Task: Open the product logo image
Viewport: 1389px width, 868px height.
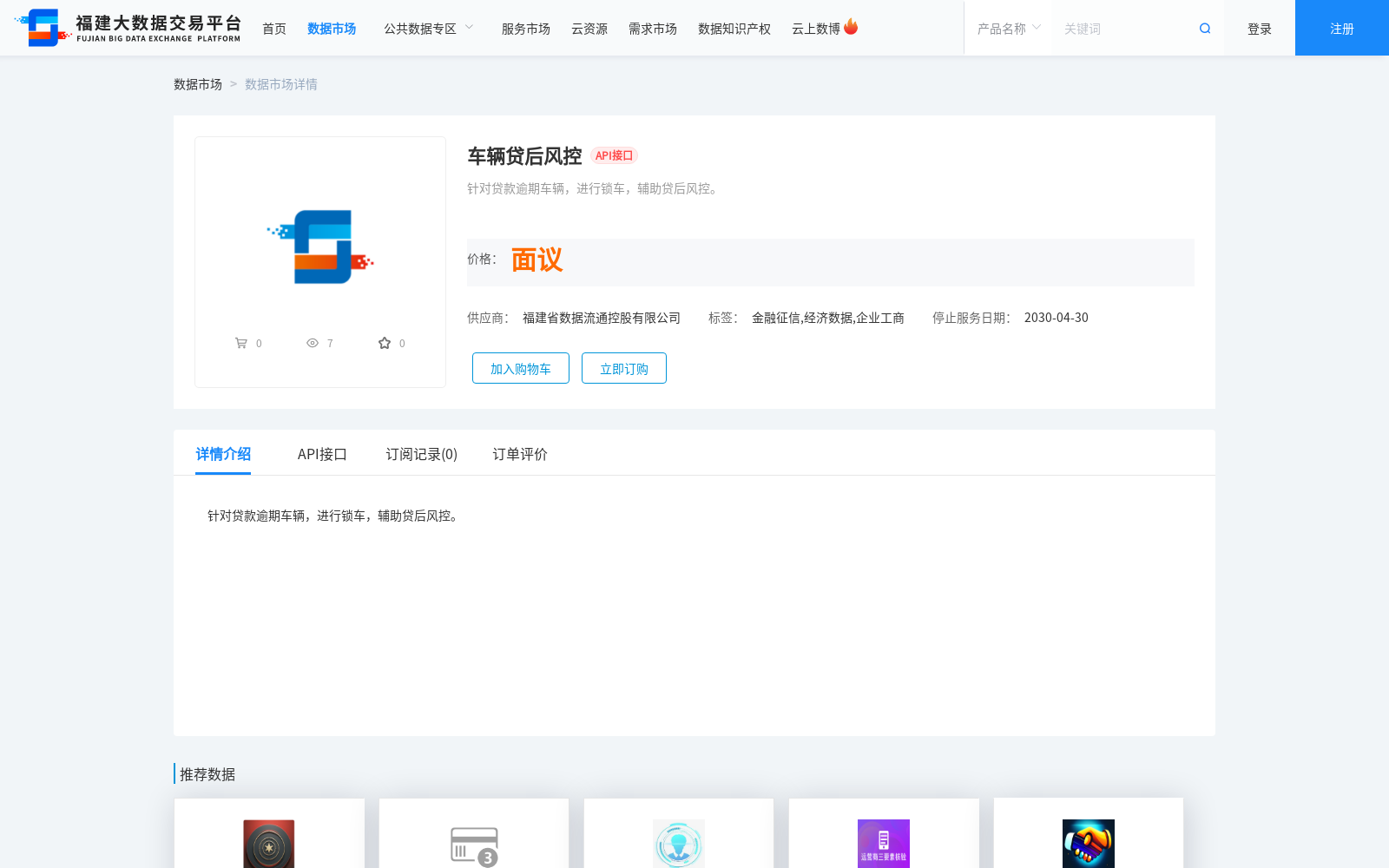Action: (x=320, y=247)
